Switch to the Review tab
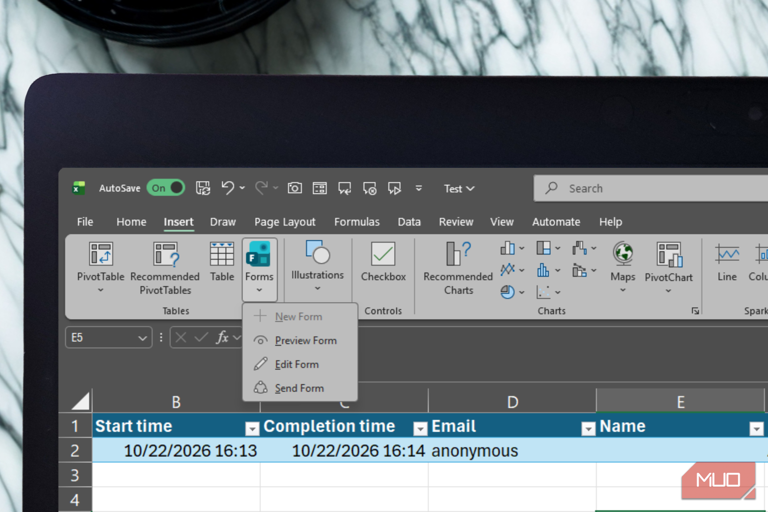Screen dimensions: 768x512 click(x=456, y=222)
